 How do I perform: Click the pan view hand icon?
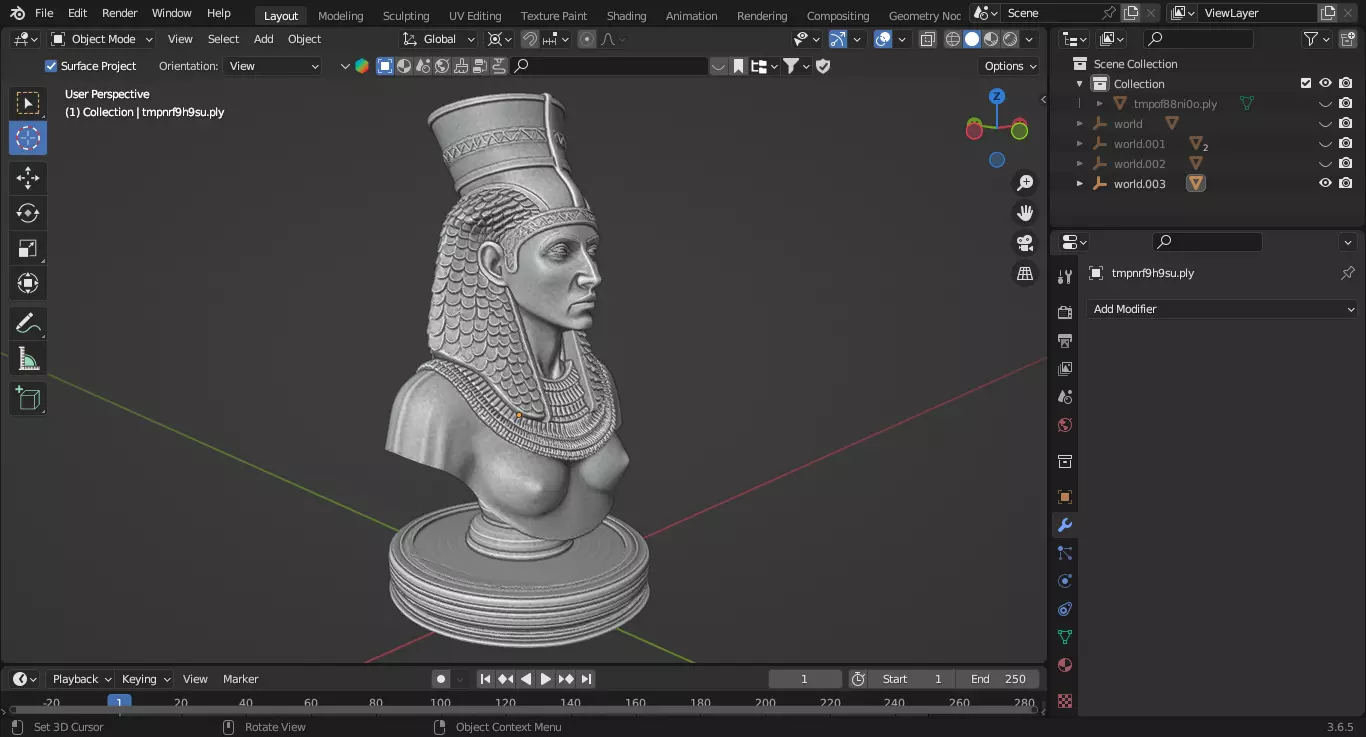[x=1025, y=212]
